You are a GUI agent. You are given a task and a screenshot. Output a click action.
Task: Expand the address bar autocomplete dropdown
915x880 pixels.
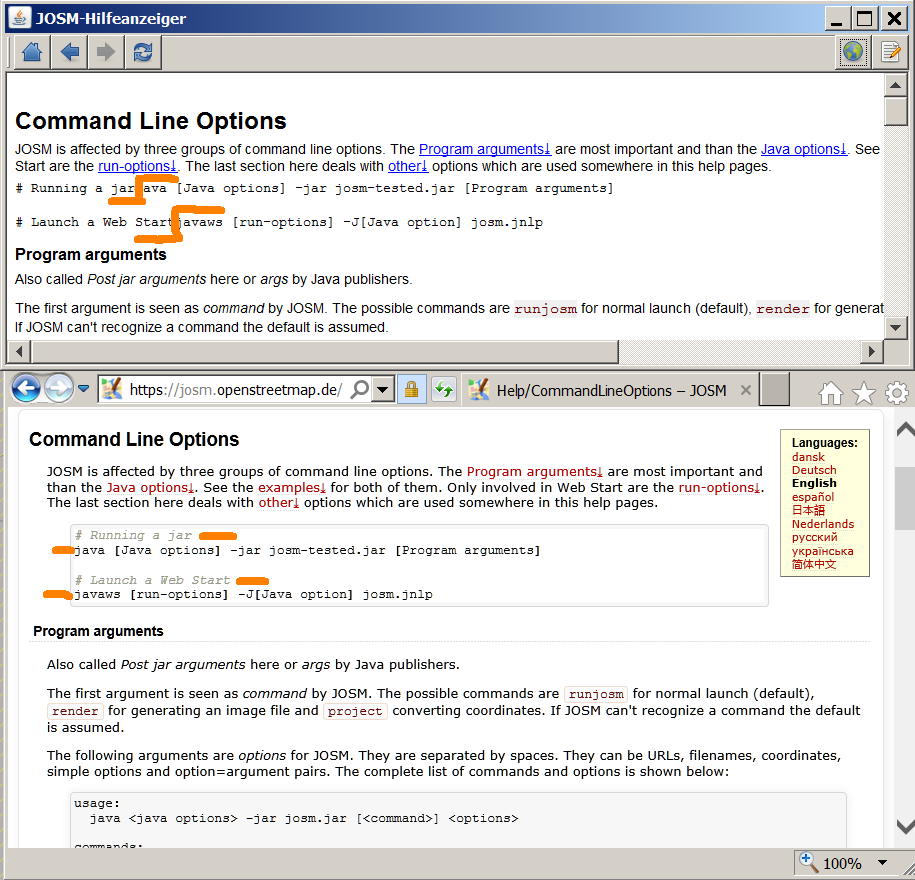coord(383,389)
